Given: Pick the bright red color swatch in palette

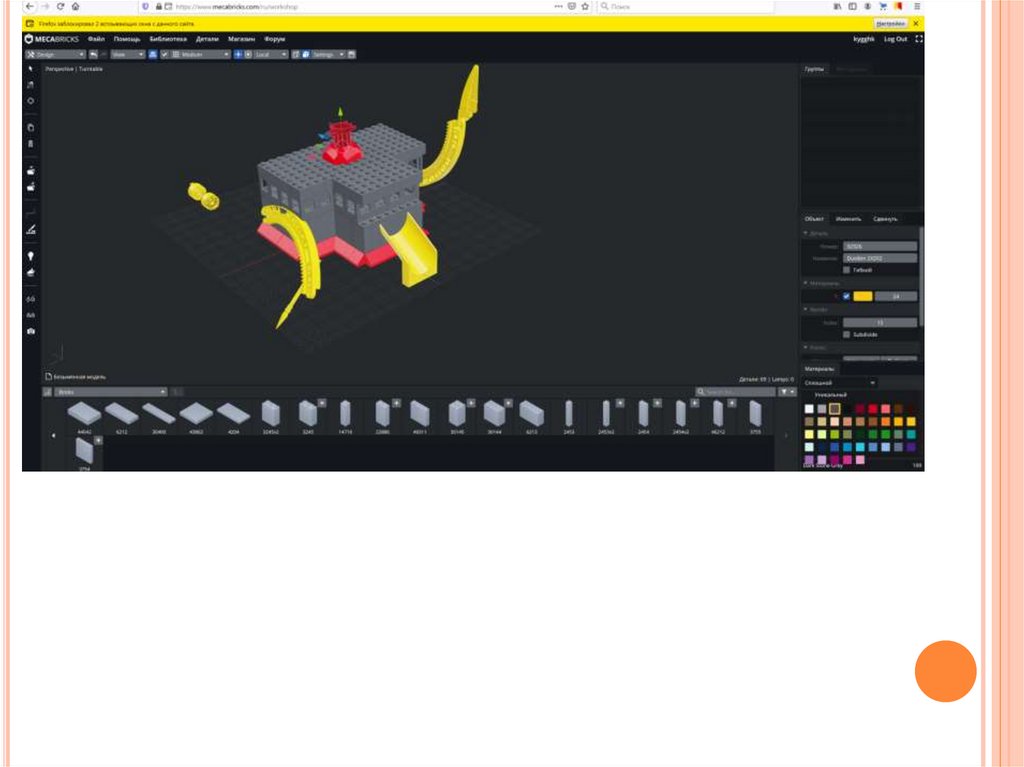Looking at the screenshot, I should coord(873,409).
